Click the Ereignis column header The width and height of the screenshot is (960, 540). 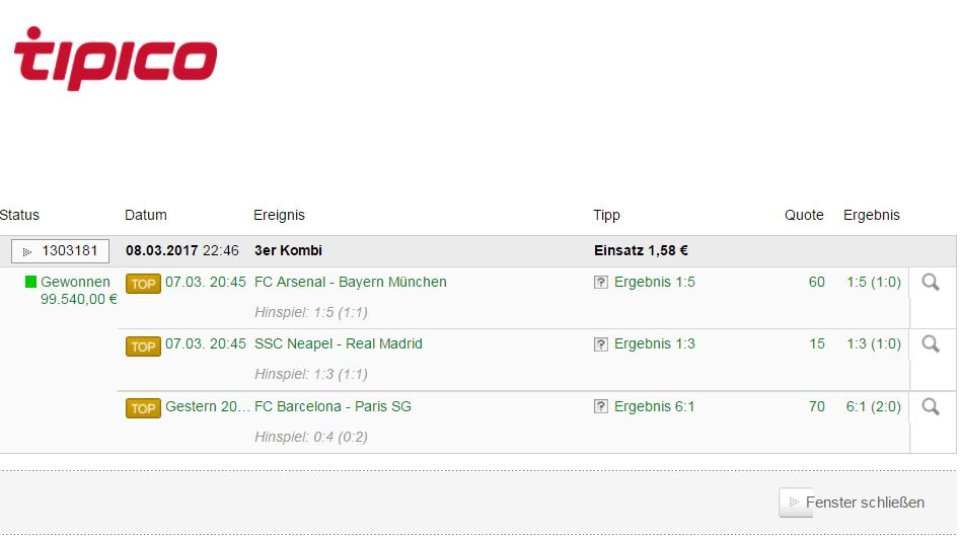(x=279, y=215)
